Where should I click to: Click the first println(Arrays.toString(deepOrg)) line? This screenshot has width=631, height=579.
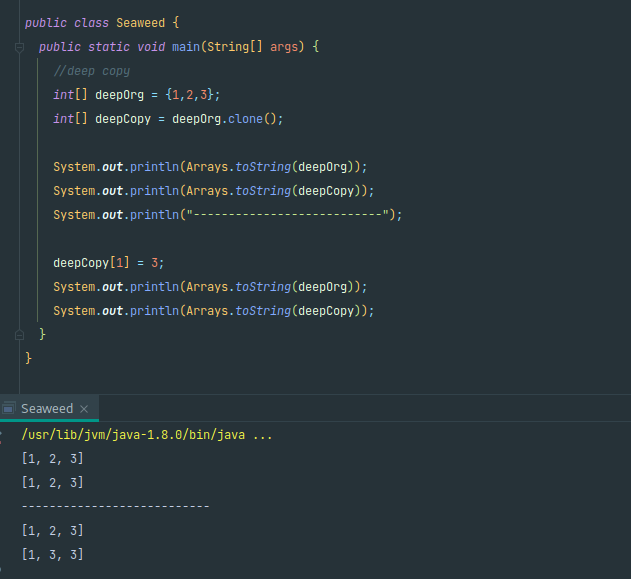click(x=210, y=167)
